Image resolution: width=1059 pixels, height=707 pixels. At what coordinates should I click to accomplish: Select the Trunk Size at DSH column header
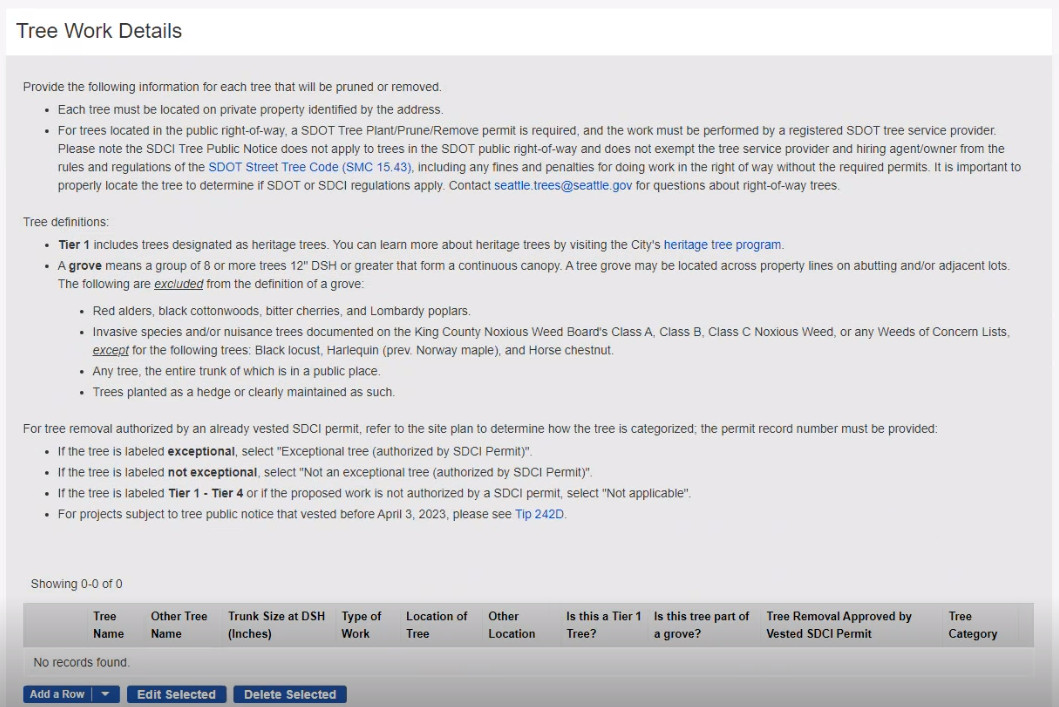pyautogui.click(x=276, y=625)
